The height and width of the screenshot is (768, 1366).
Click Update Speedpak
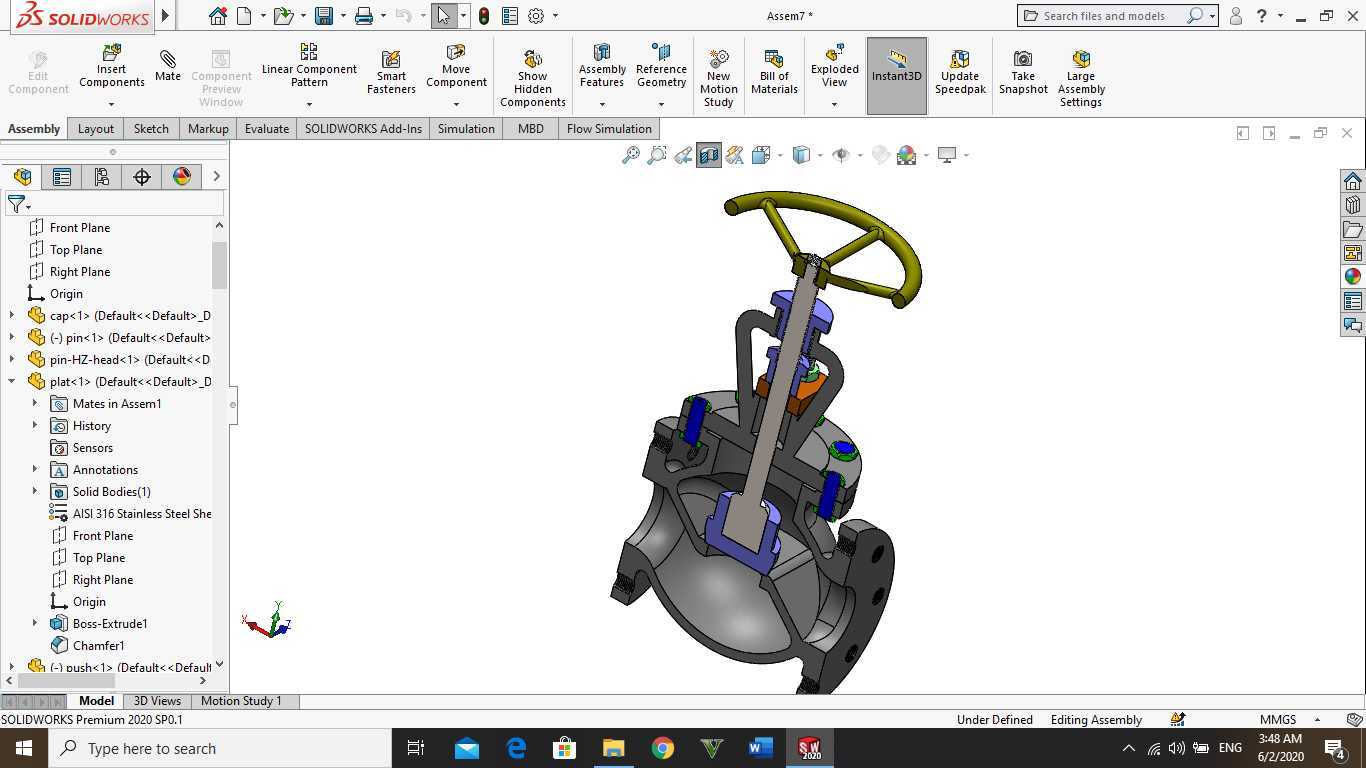pos(960,72)
